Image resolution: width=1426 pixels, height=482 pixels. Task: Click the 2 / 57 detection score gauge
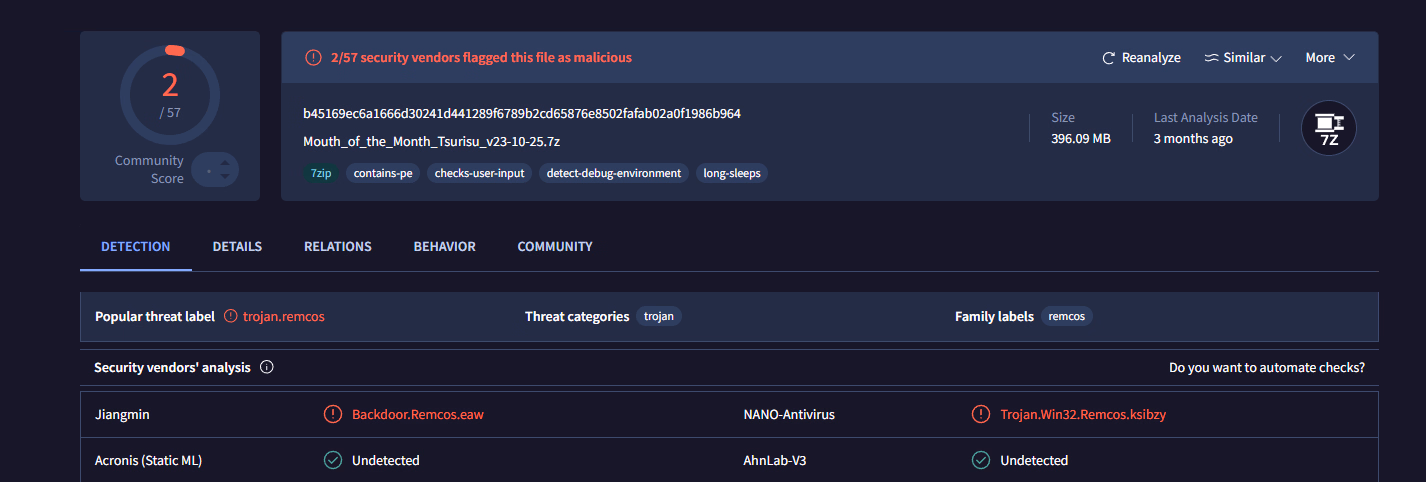(170, 95)
